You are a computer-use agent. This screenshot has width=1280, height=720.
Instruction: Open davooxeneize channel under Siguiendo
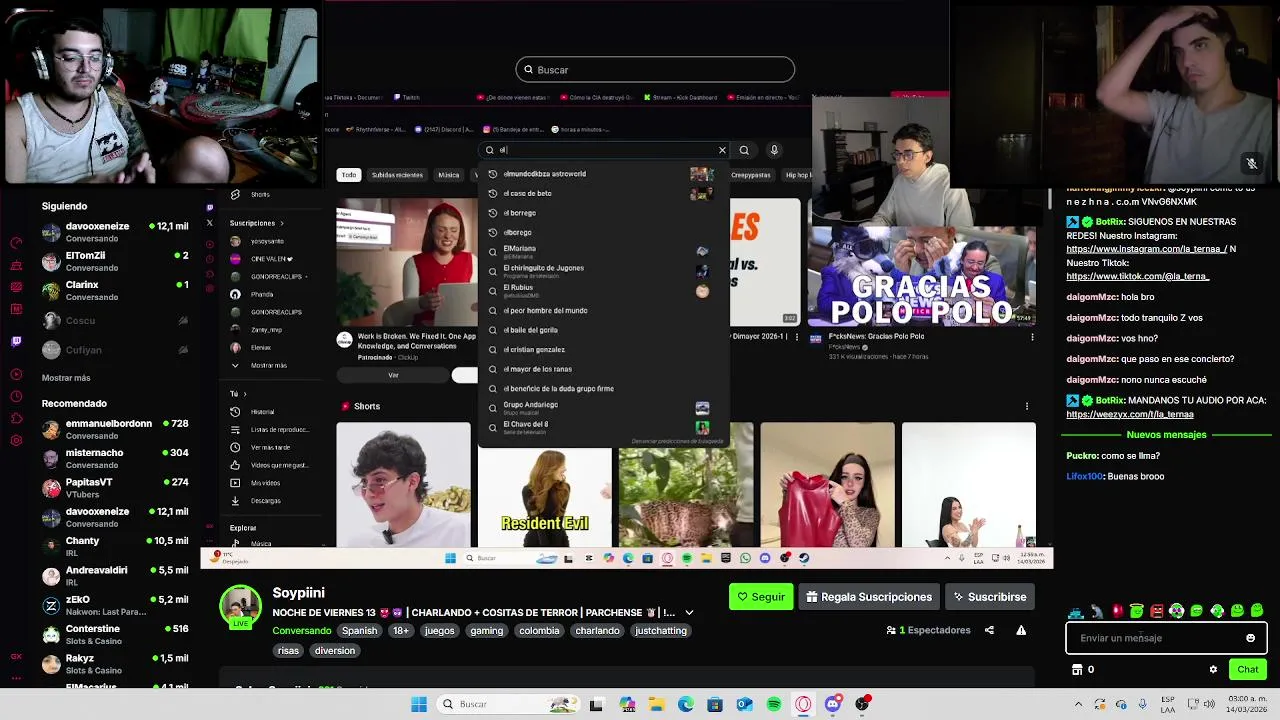(x=115, y=232)
